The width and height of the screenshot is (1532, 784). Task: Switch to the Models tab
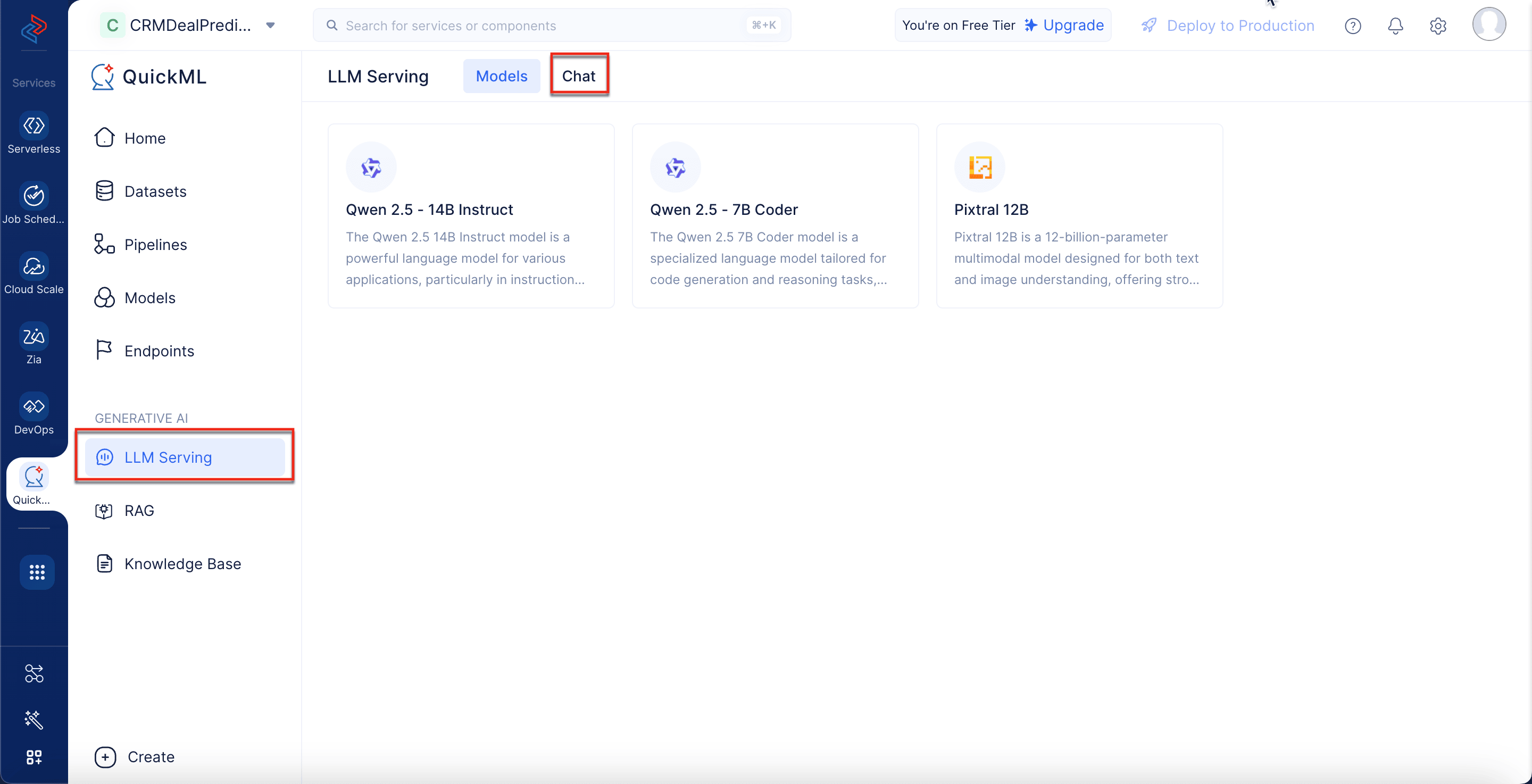point(501,76)
